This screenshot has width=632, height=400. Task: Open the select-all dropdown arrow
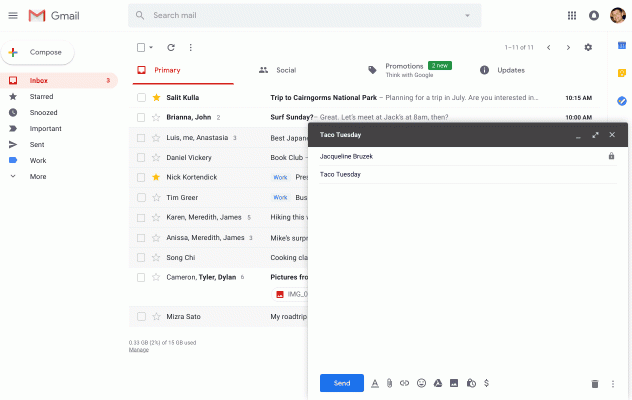(x=151, y=47)
